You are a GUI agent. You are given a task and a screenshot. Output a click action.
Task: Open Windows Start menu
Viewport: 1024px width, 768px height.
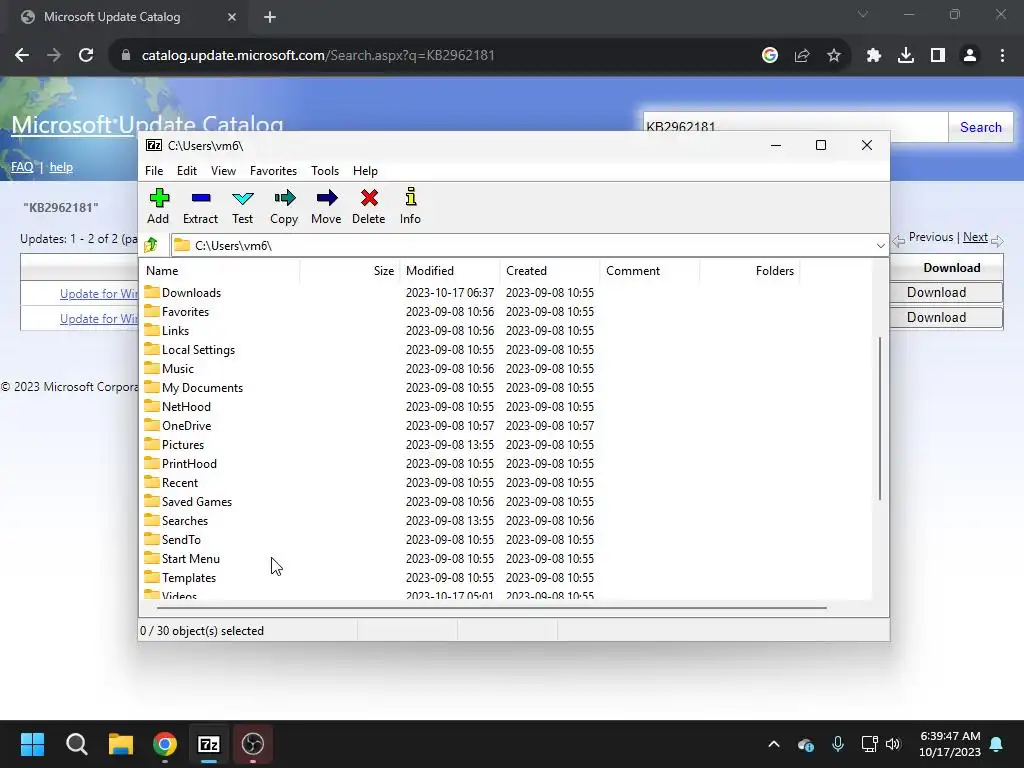pos(32,744)
